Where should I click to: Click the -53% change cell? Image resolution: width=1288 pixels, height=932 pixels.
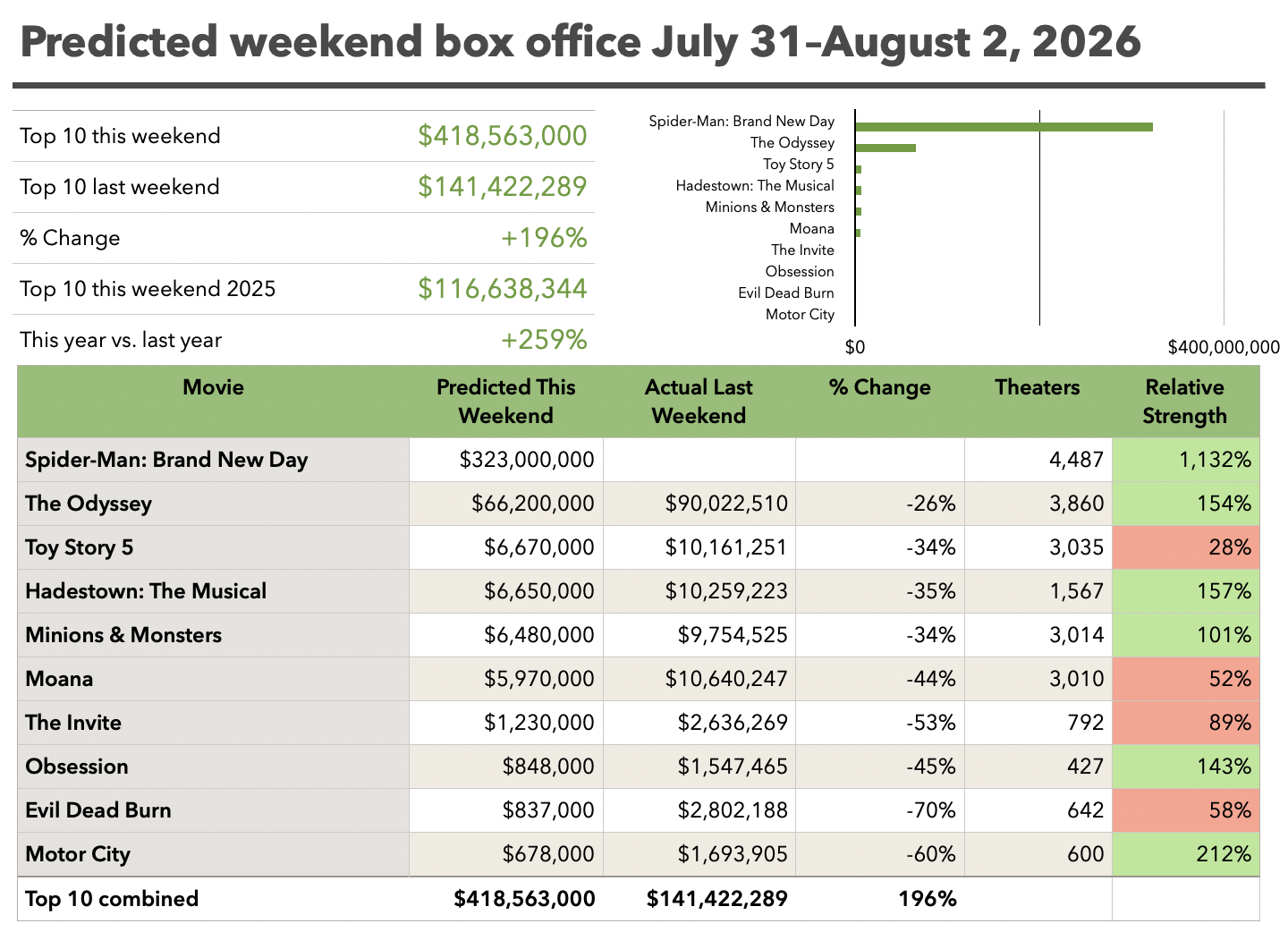point(880,723)
